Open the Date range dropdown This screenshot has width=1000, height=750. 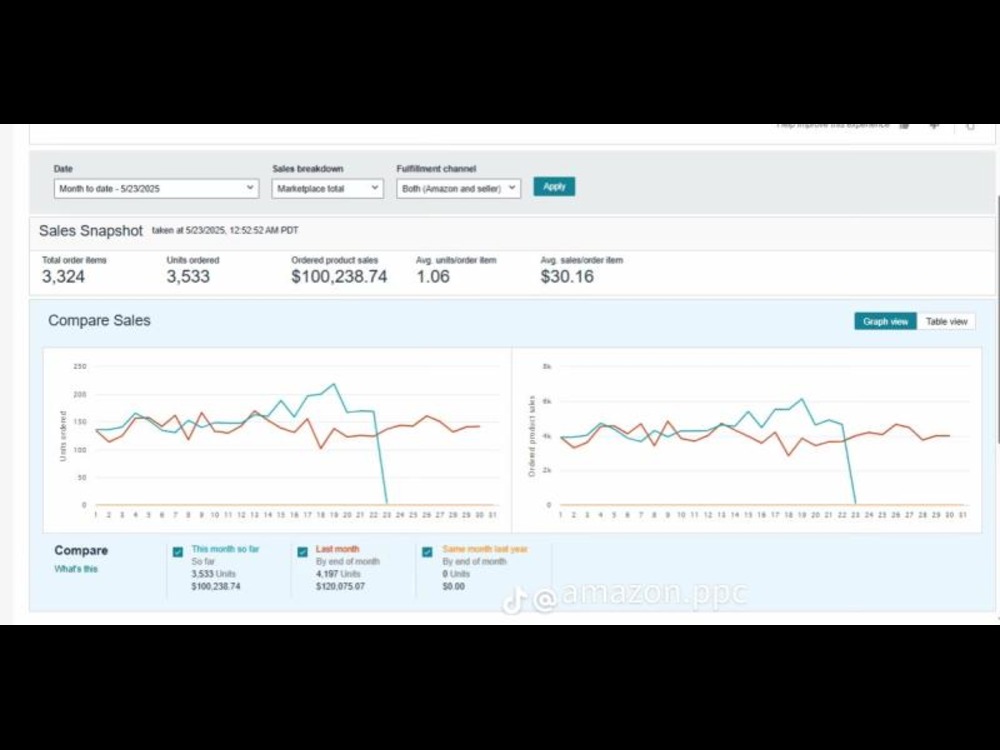(156, 189)
